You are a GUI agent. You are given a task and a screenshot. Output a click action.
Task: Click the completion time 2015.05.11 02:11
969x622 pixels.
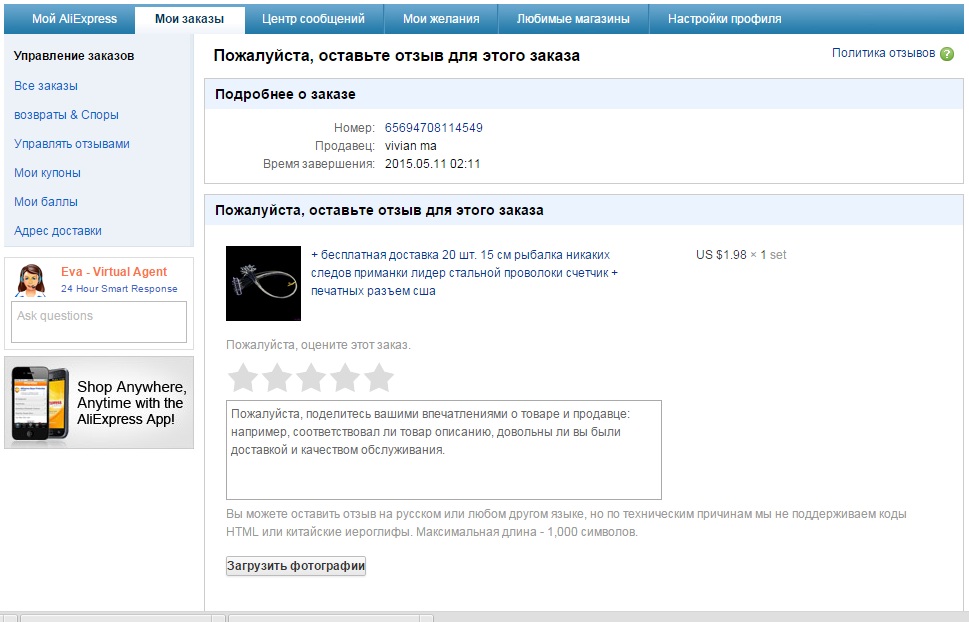click(433, 164)
